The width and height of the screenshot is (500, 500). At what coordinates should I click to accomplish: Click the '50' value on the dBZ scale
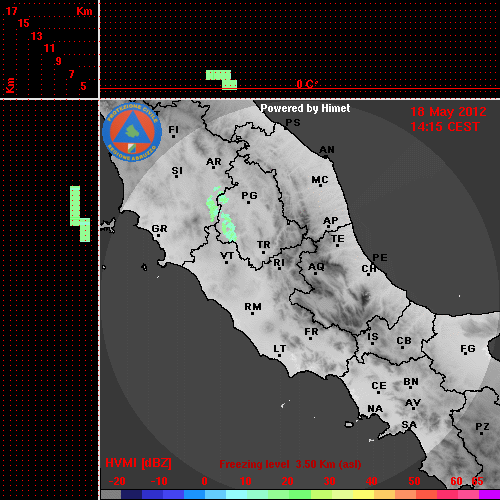(414, 481)
